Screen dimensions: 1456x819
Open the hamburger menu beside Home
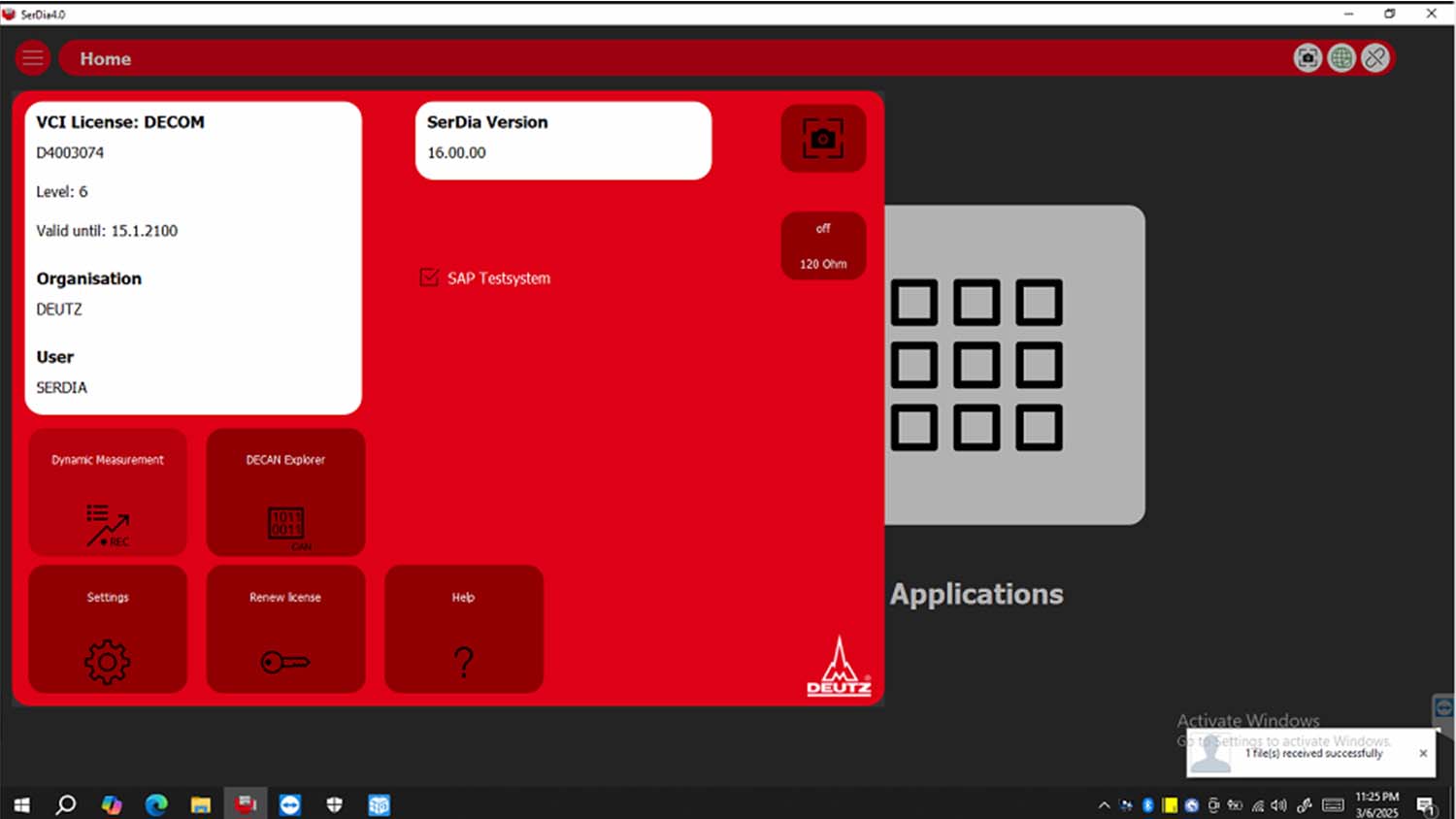coord(33,58)
